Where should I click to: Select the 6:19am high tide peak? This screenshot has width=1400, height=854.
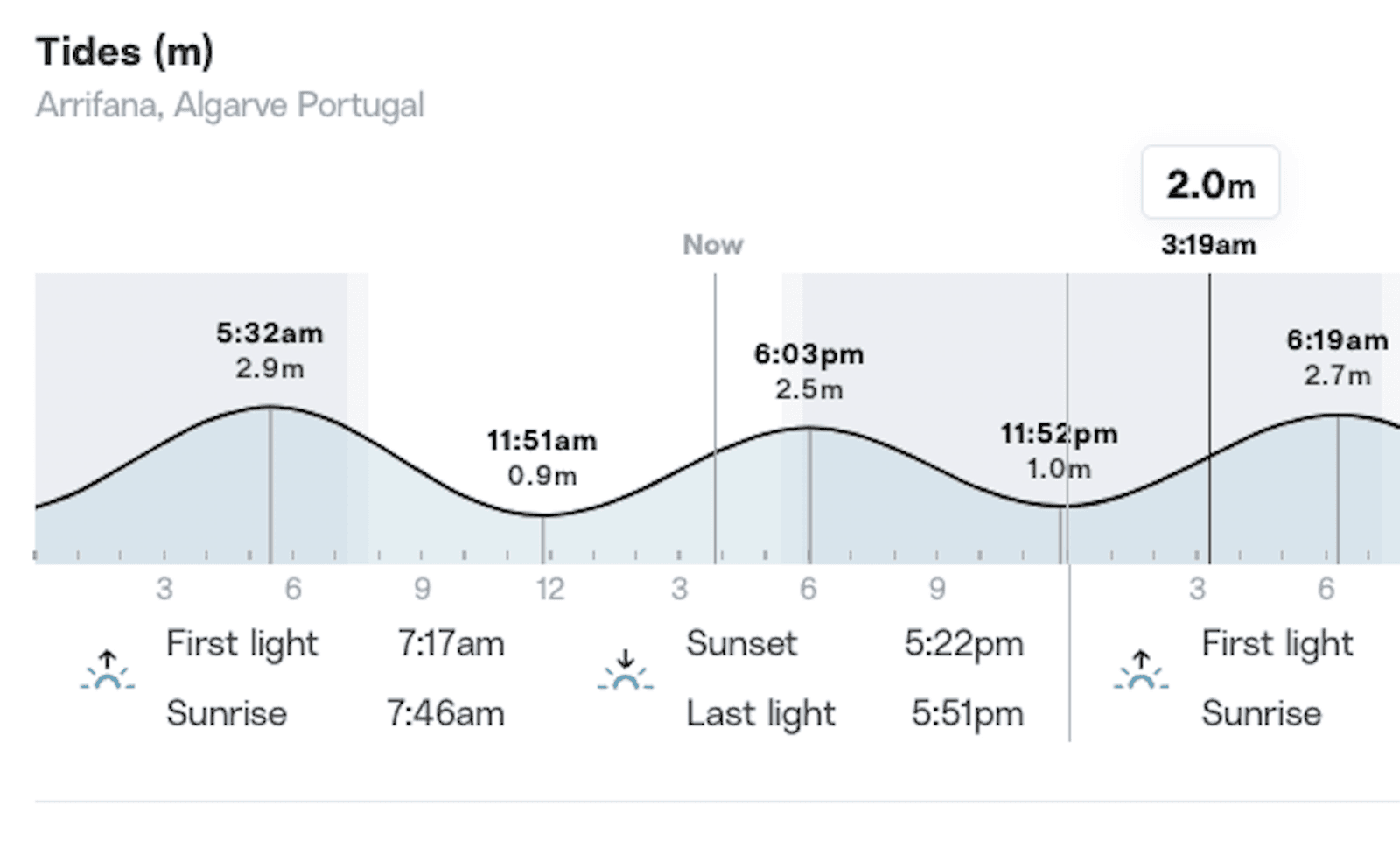(1337, 416)
